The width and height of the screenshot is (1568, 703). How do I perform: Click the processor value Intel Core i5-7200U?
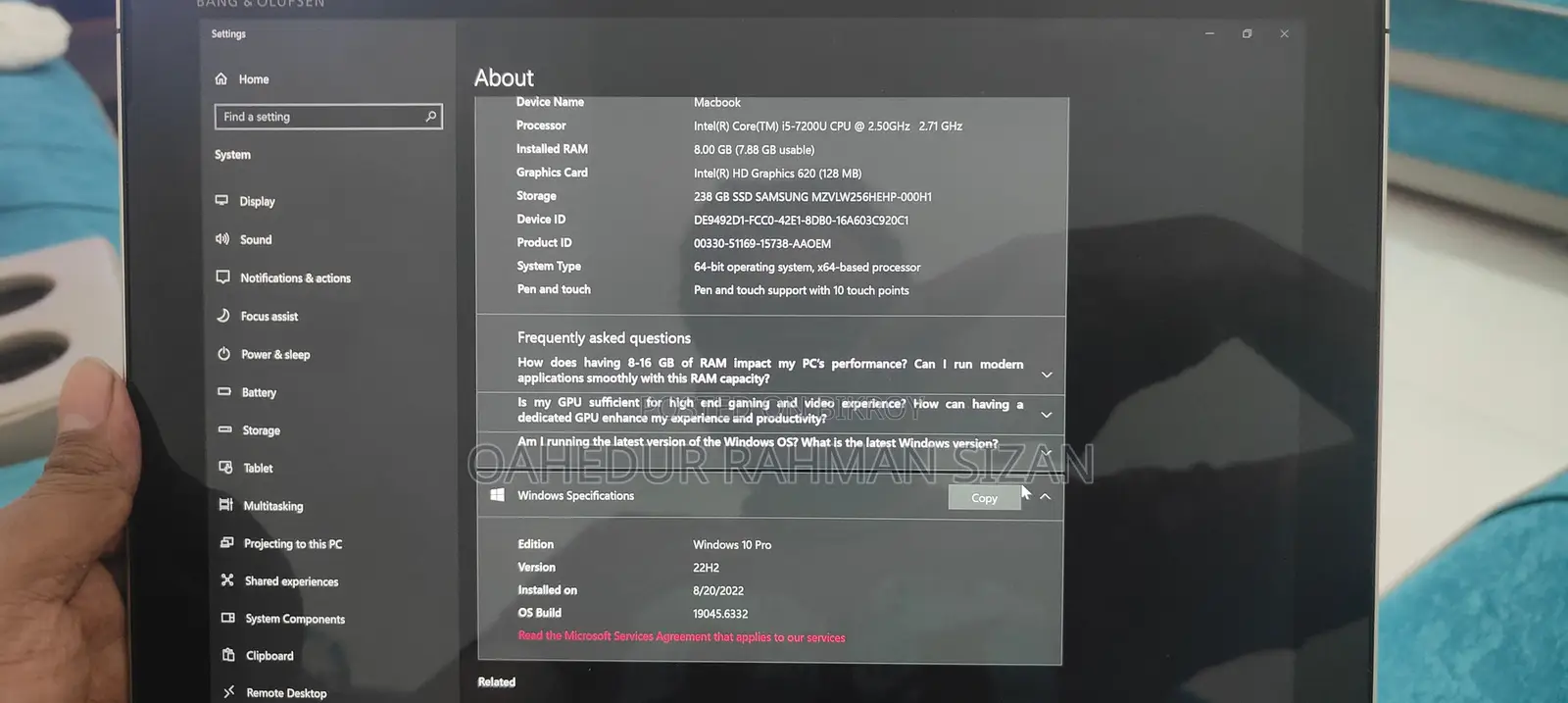click(828, 126)
